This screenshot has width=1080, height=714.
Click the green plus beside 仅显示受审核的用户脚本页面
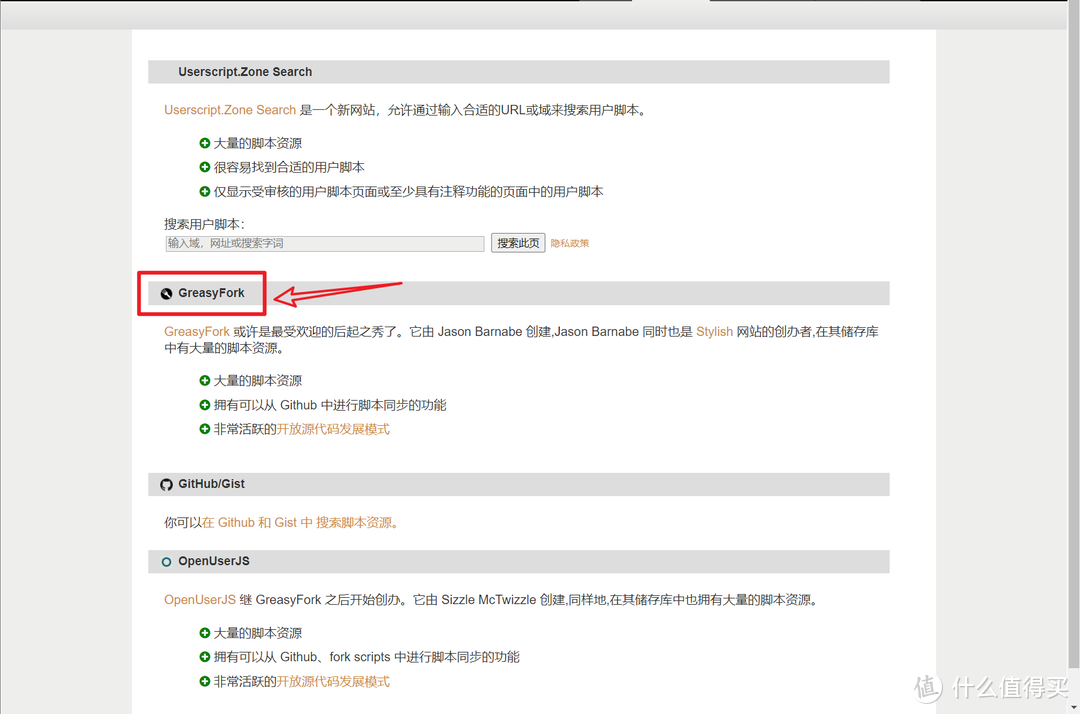point(205,191)
